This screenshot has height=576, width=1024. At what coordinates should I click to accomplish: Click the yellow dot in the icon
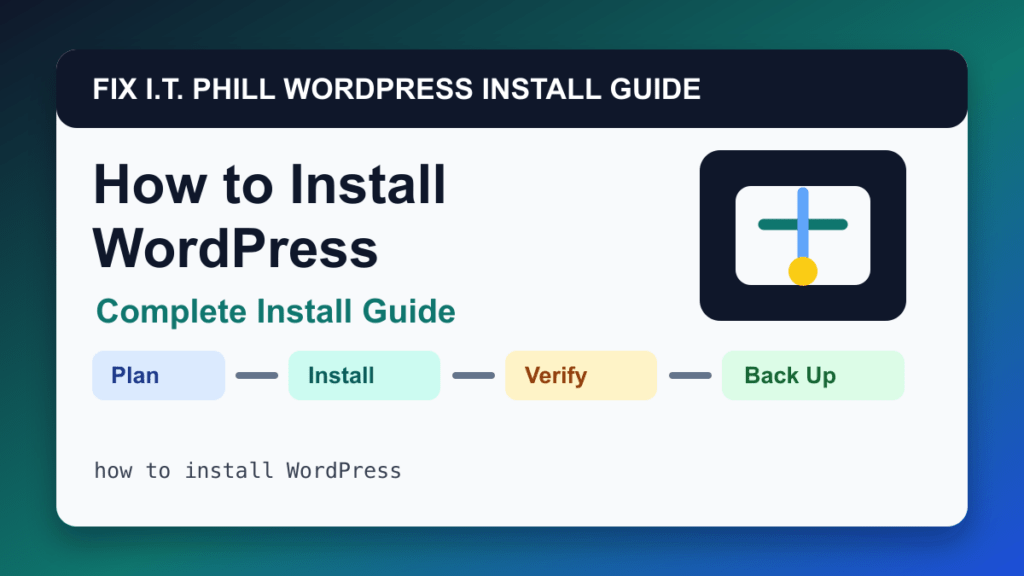803,271
